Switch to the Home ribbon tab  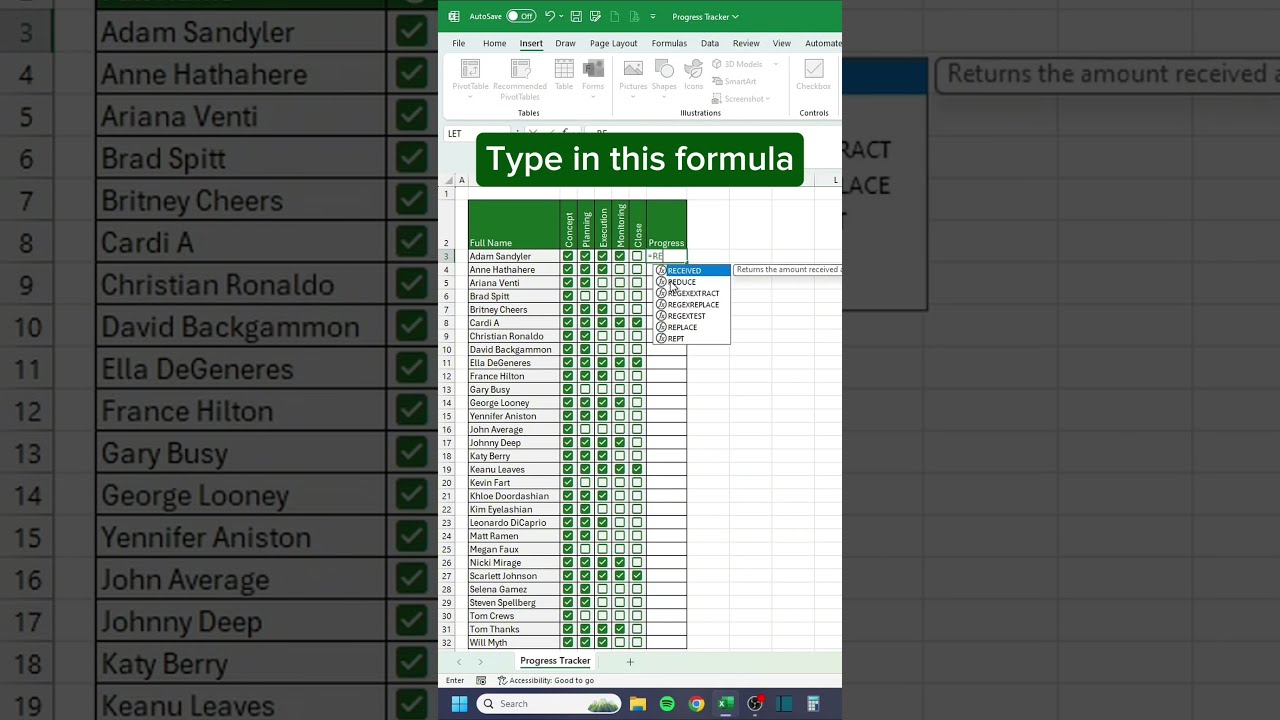click(494, 44)
